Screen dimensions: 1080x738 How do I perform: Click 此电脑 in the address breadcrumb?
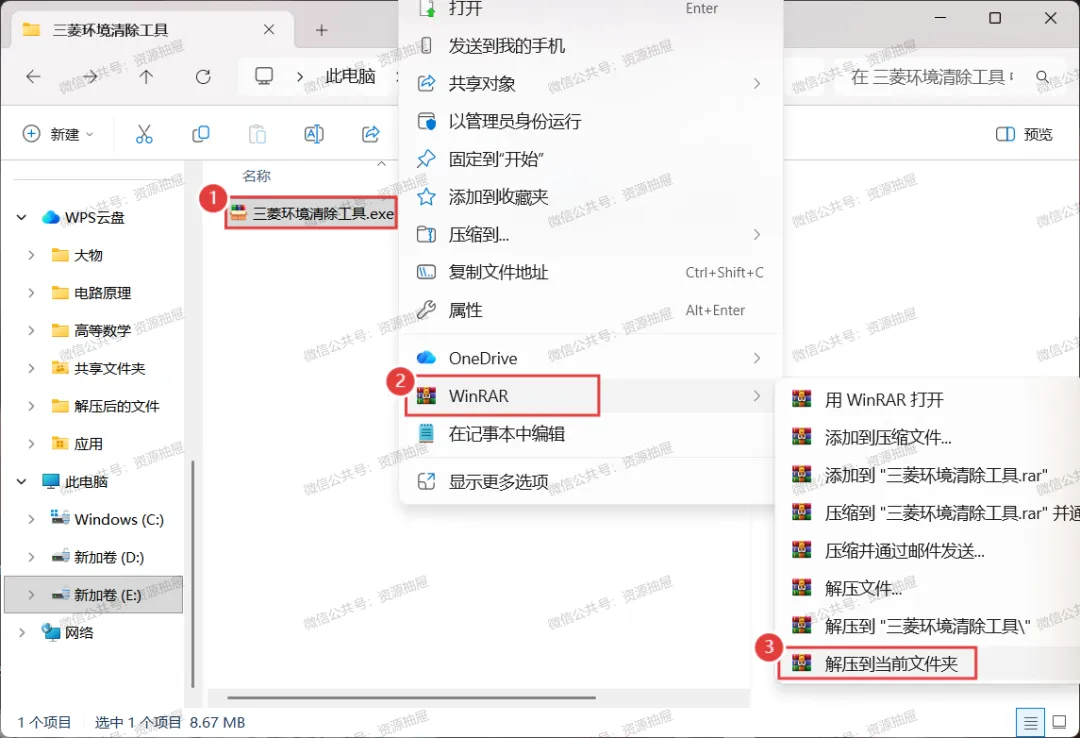pos(350,76)
